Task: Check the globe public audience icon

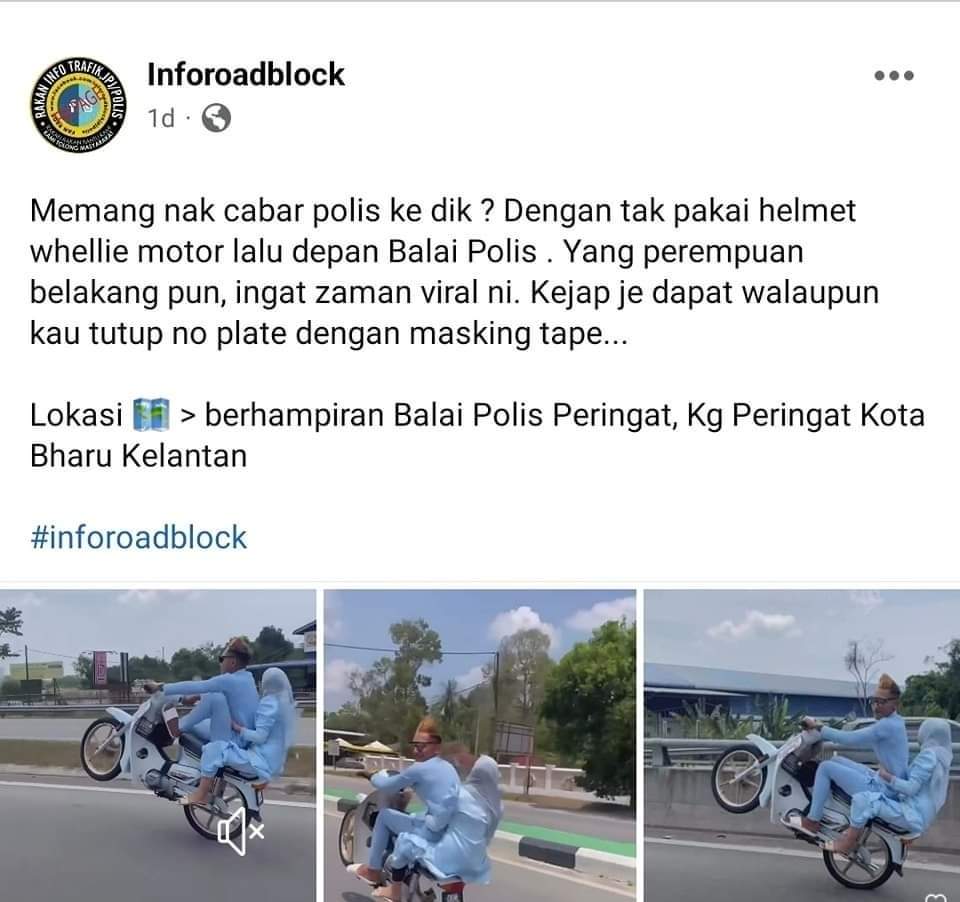Action: 216,118
